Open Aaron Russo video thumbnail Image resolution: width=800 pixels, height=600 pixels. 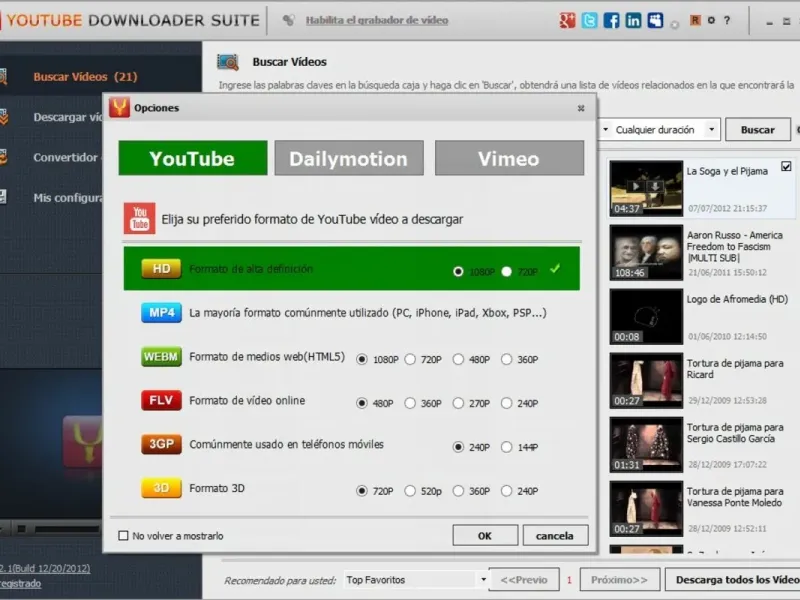coord(646,253)
